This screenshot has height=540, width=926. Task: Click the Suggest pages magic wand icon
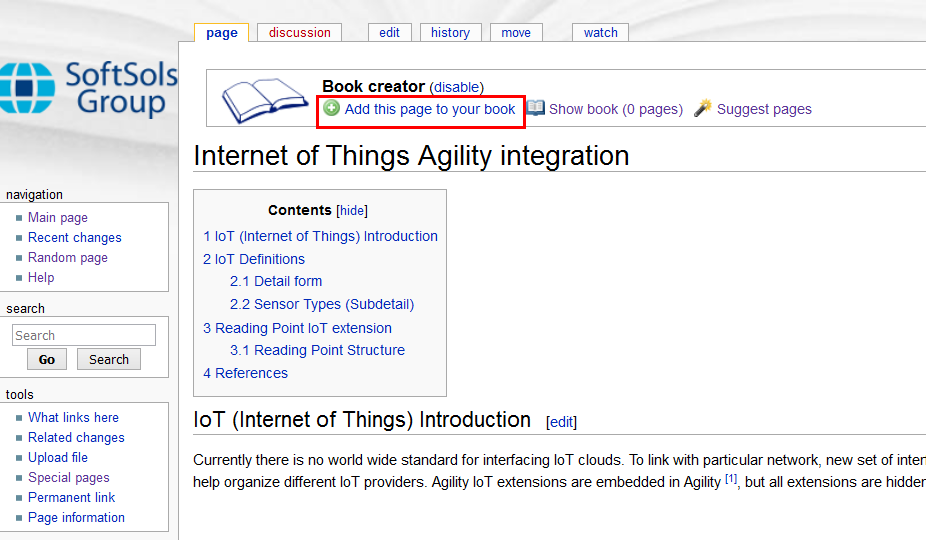[703, 109]
